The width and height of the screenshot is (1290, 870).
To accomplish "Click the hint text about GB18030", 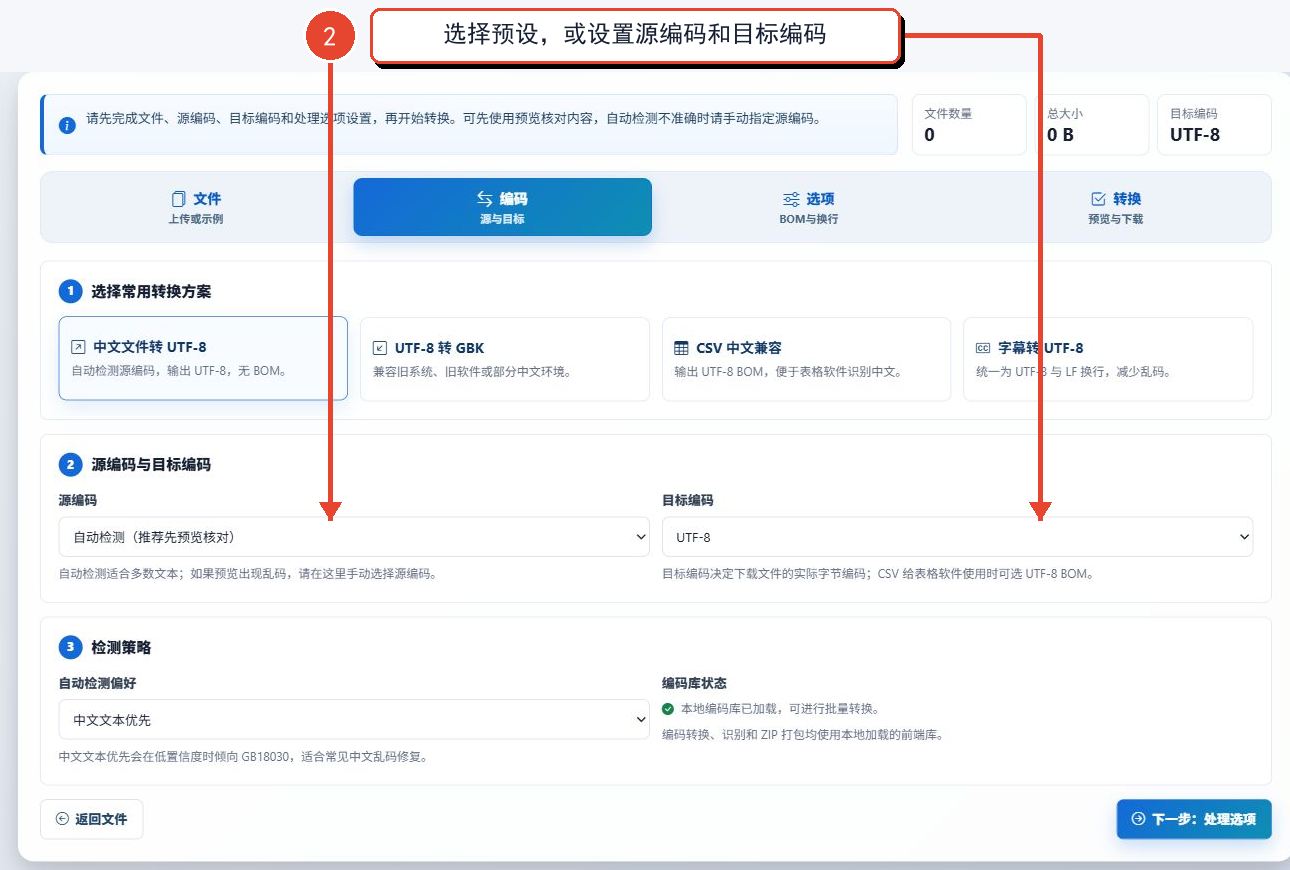I will pyautogui.click(x=243, y=757).
